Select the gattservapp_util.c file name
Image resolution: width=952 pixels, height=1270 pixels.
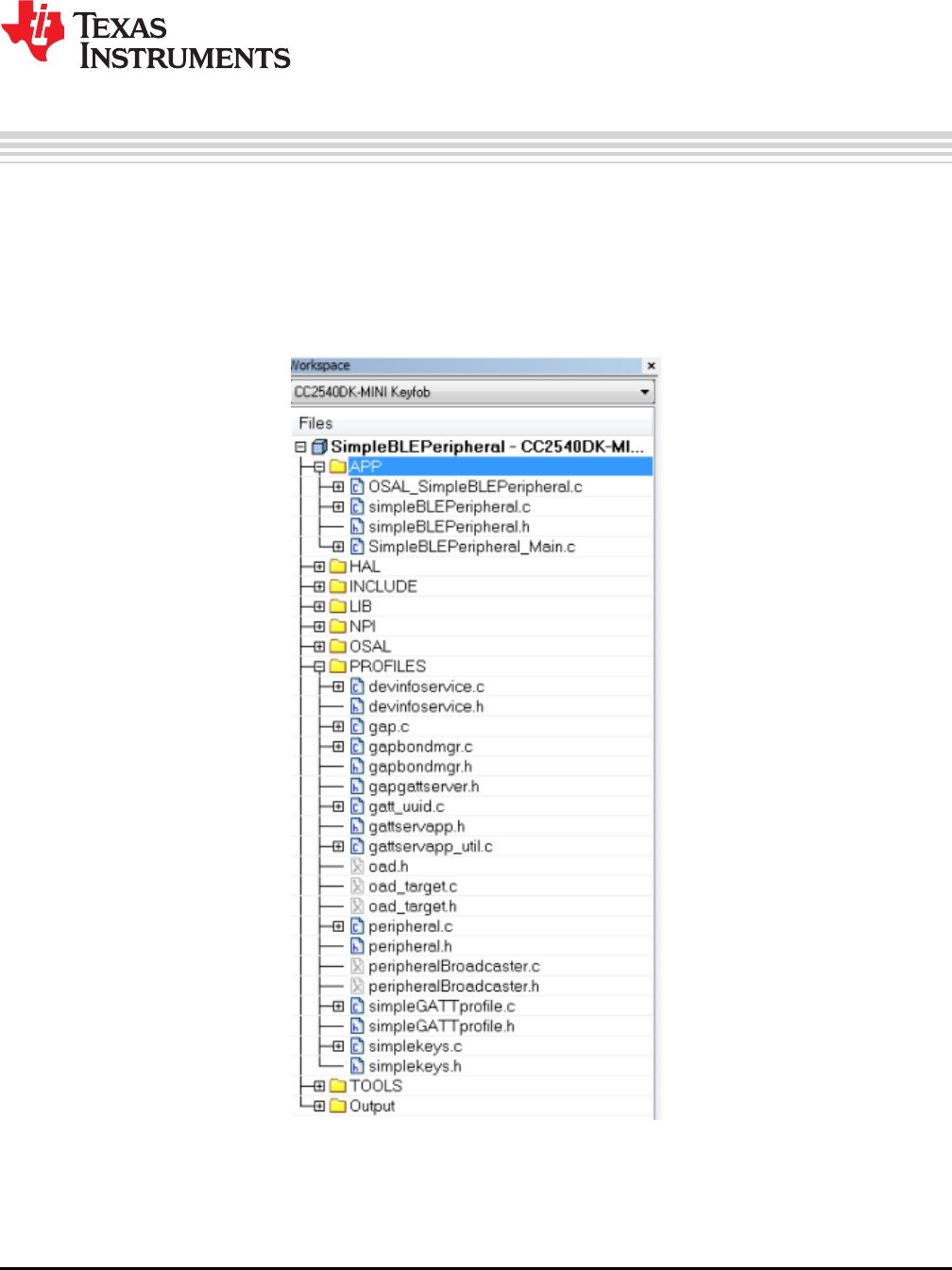coord(431,846)
